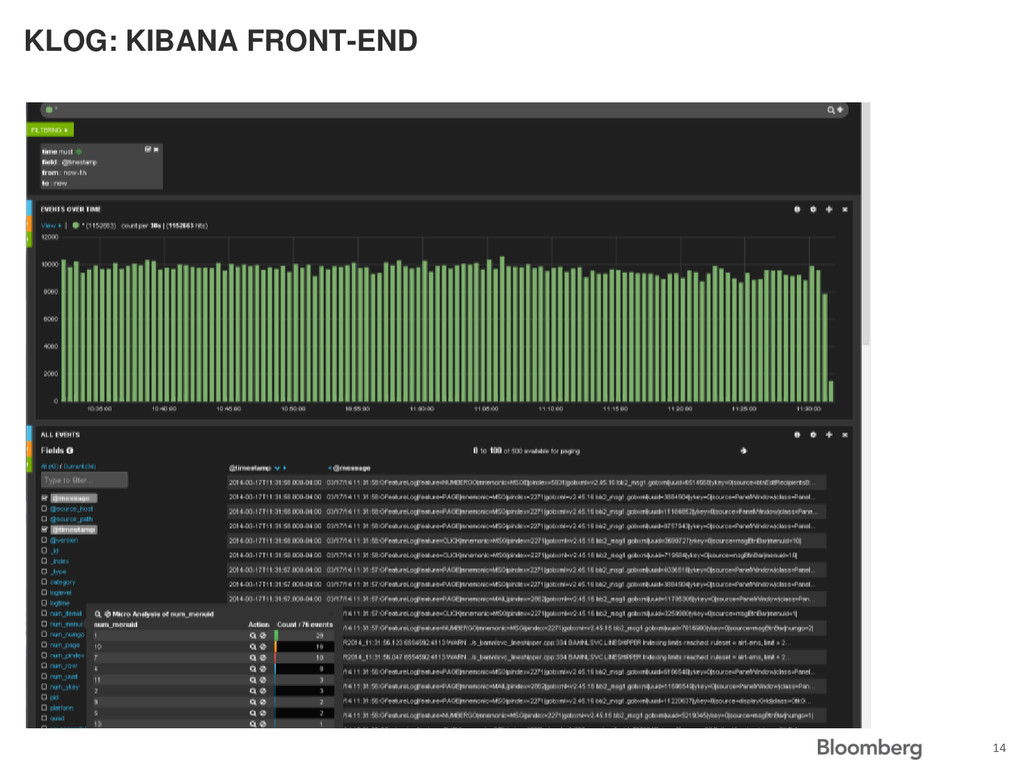Check the @source_path field checkbox
Screen dimensions: 1024x768
(x=44, y=519)
